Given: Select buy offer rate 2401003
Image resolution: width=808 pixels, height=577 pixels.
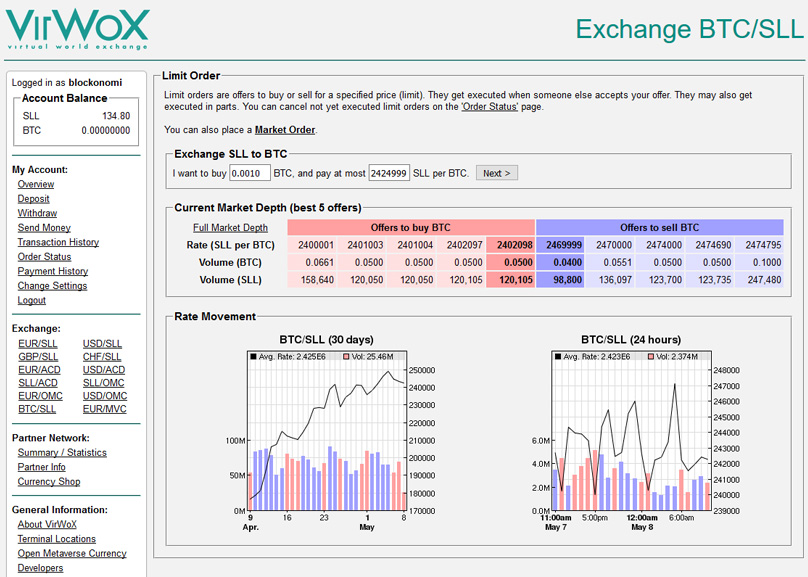Looking at the screenshot, I should (362, 245).
